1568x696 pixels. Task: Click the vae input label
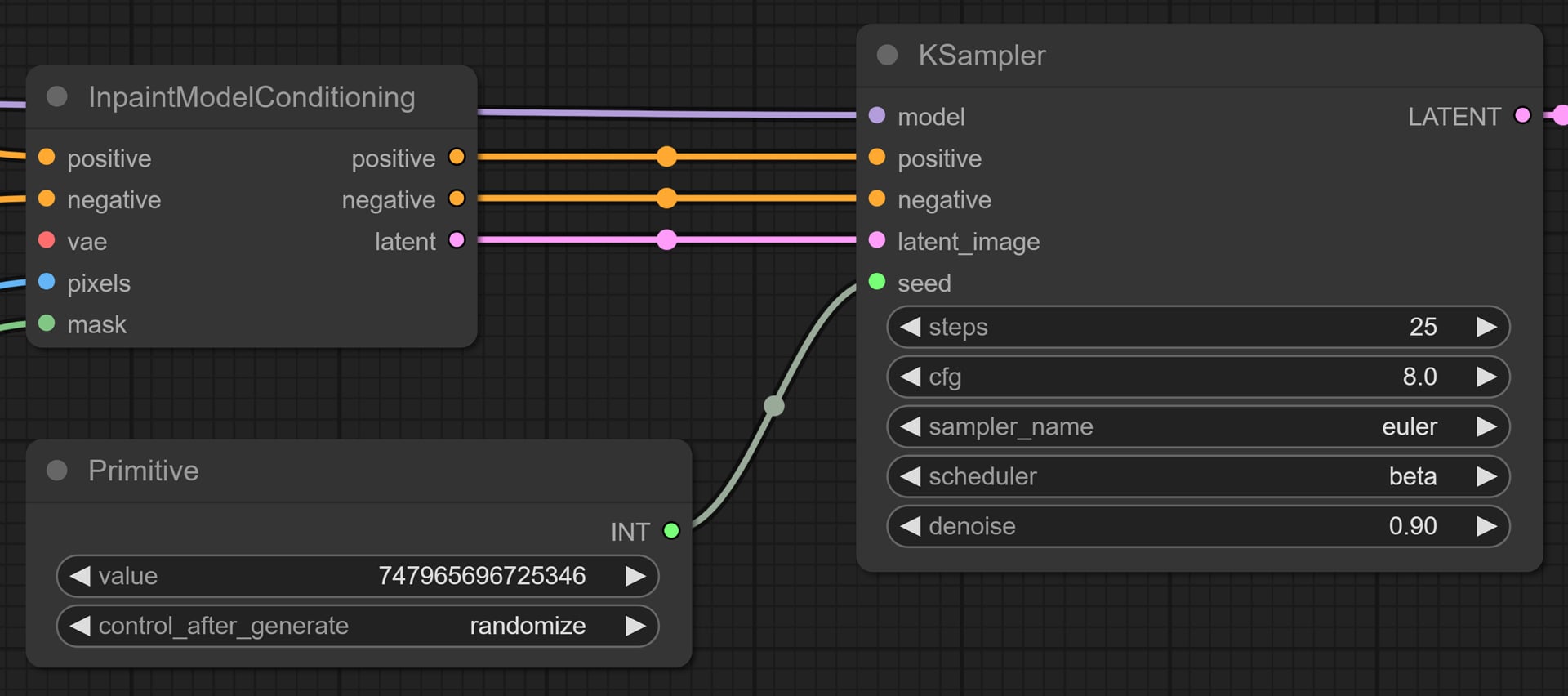tap(87, 242)
